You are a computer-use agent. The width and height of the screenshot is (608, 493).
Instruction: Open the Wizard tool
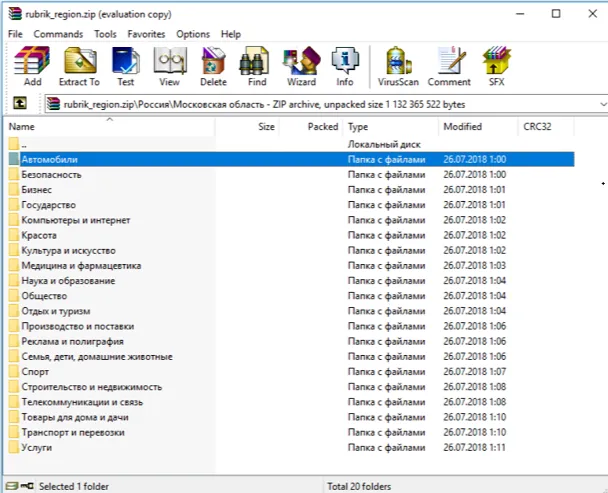tap(301, 66)
